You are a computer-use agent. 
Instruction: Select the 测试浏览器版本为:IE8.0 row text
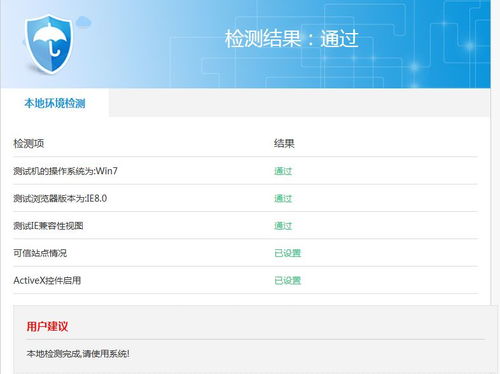pyautogui.click(x=60, y=198)
